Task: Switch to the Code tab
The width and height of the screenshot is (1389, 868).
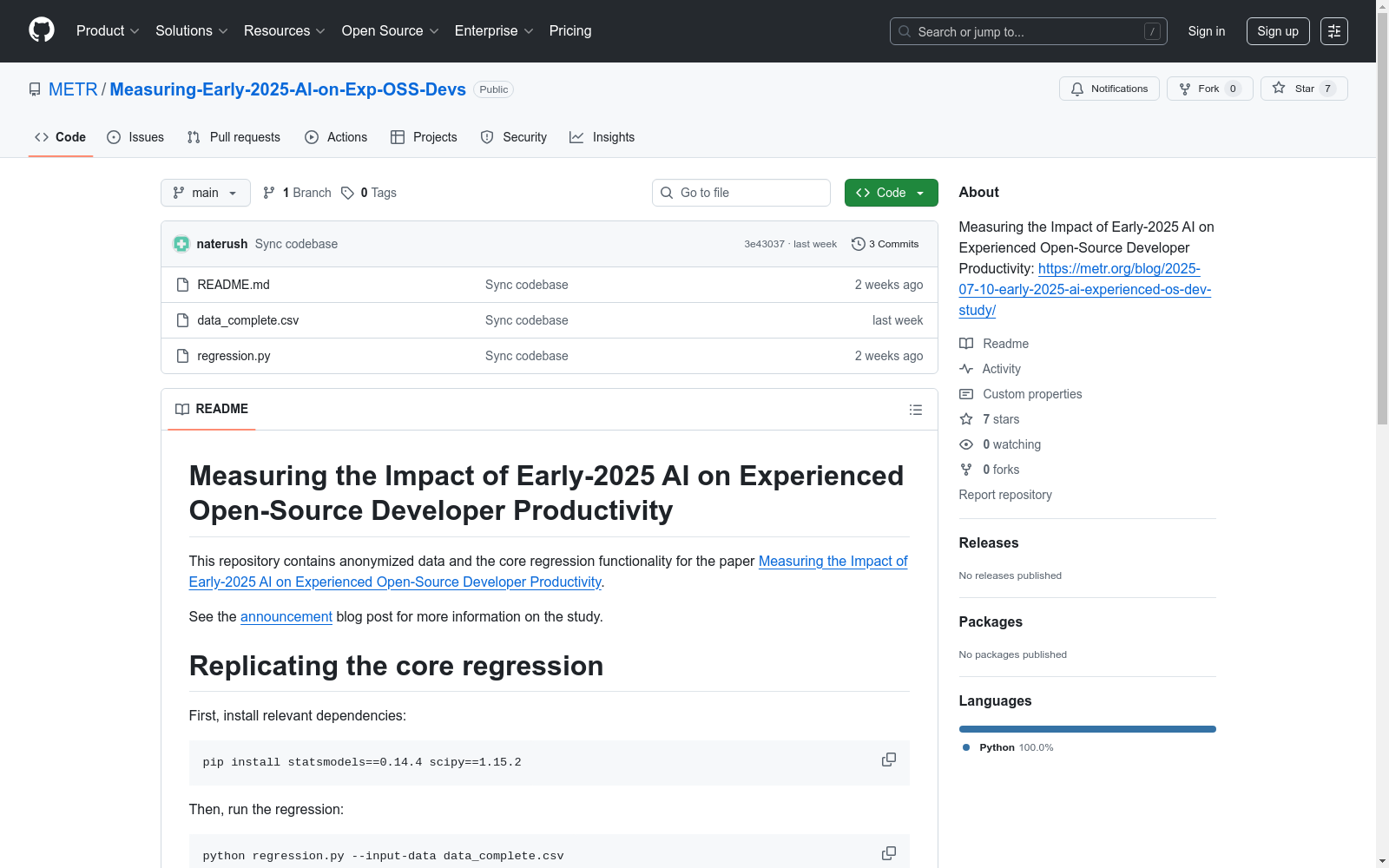Action: (x=61, y=137)
